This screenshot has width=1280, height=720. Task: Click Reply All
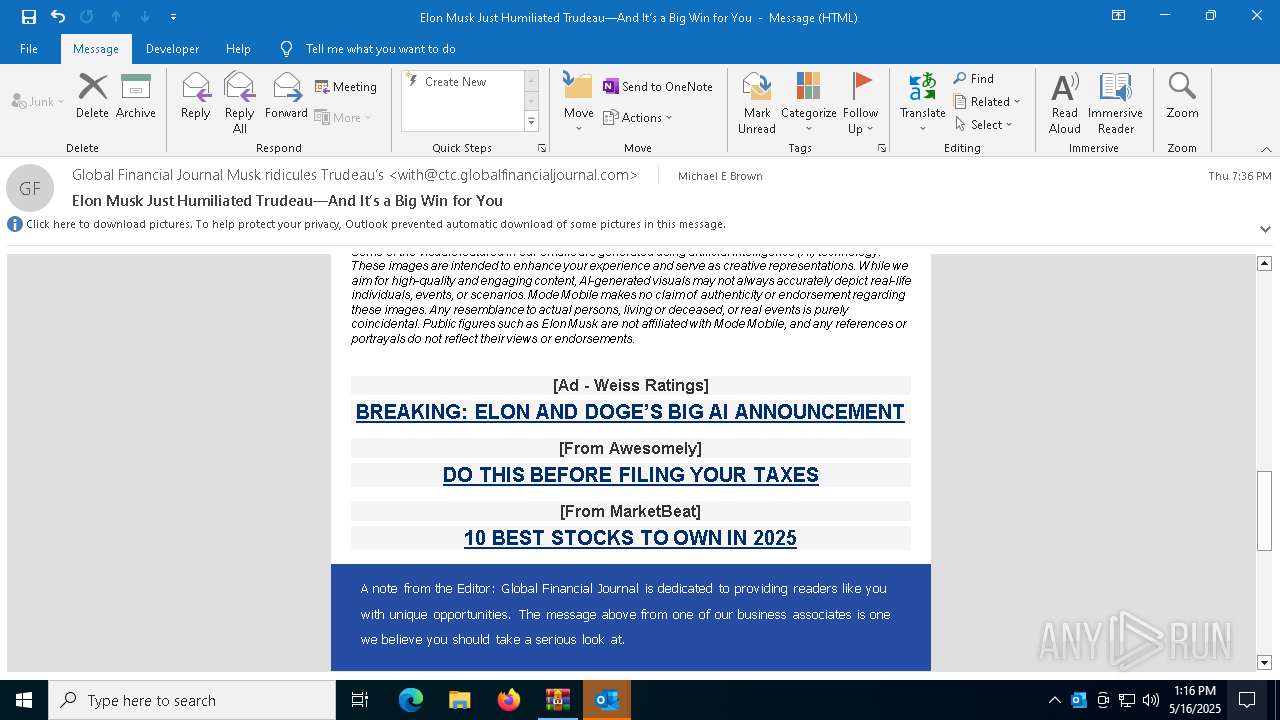[x=240, y=102]
